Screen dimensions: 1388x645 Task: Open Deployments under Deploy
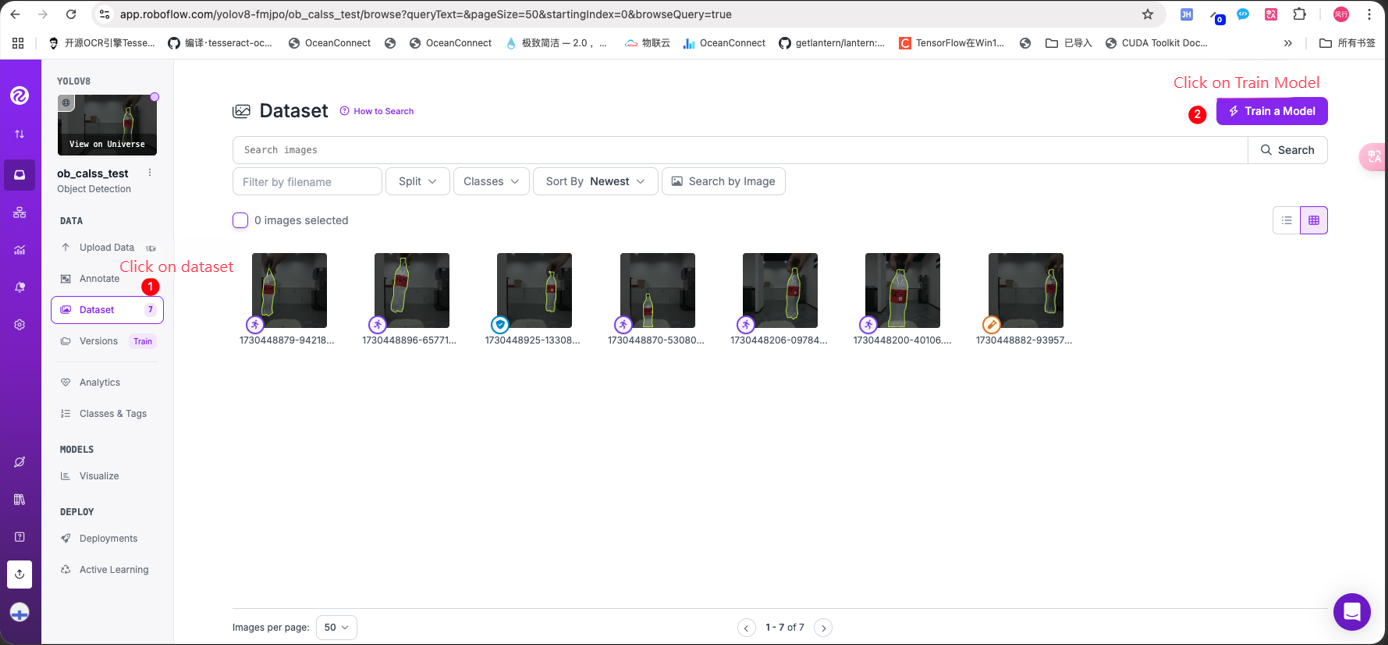click(x=107, y=538)
